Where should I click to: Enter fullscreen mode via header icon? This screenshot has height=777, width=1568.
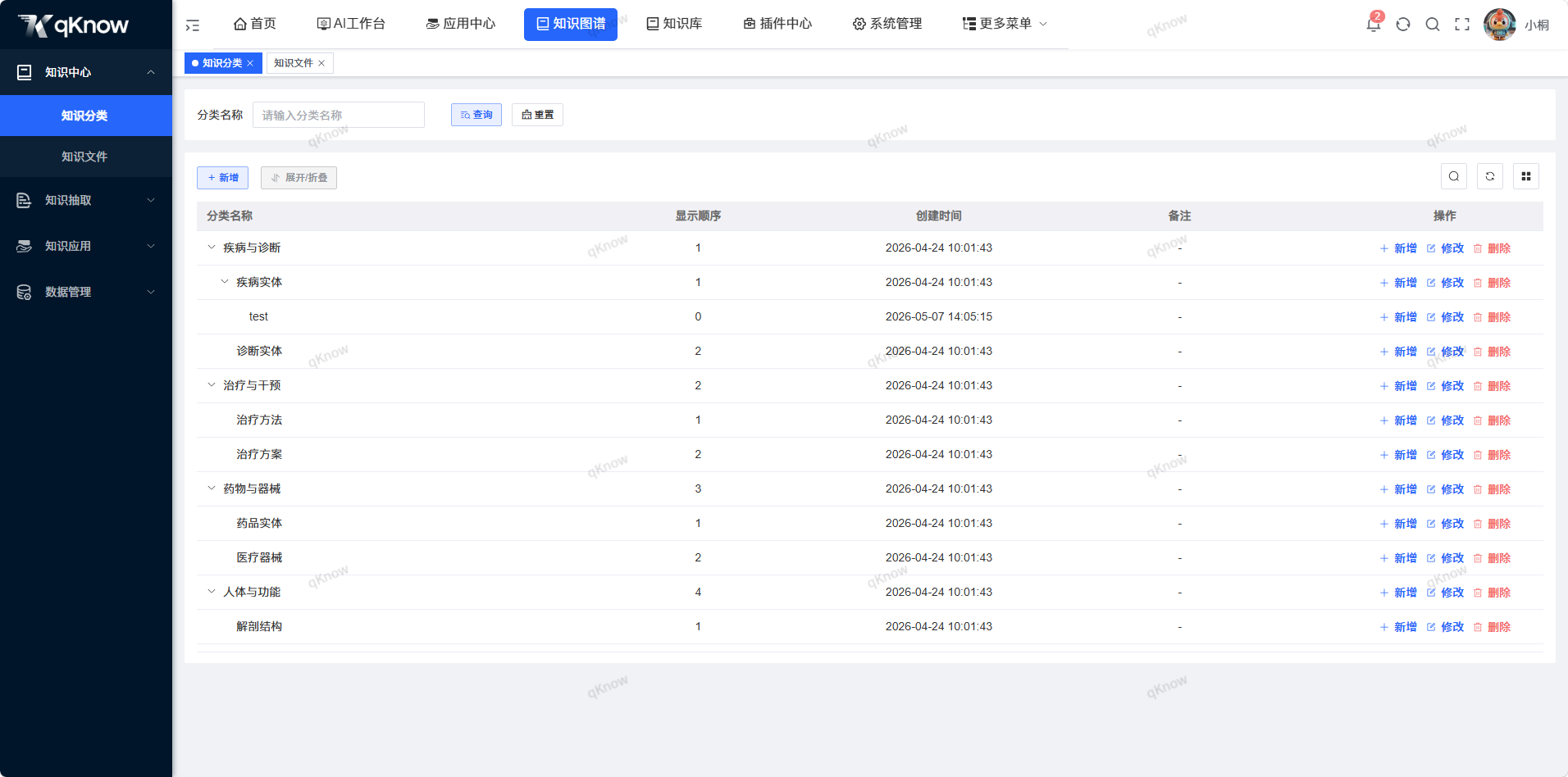click(x=1462, y=25)
